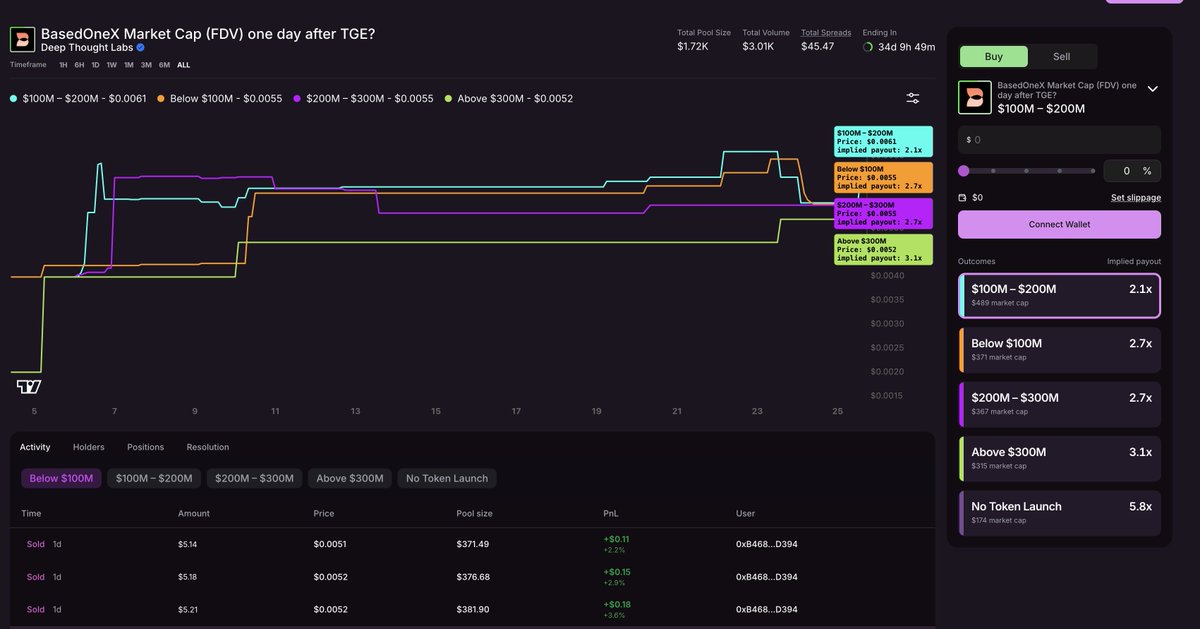Viewport: 1200px width, 629px height.
Task: Click the purple amount slider handle
Action: 964,171
